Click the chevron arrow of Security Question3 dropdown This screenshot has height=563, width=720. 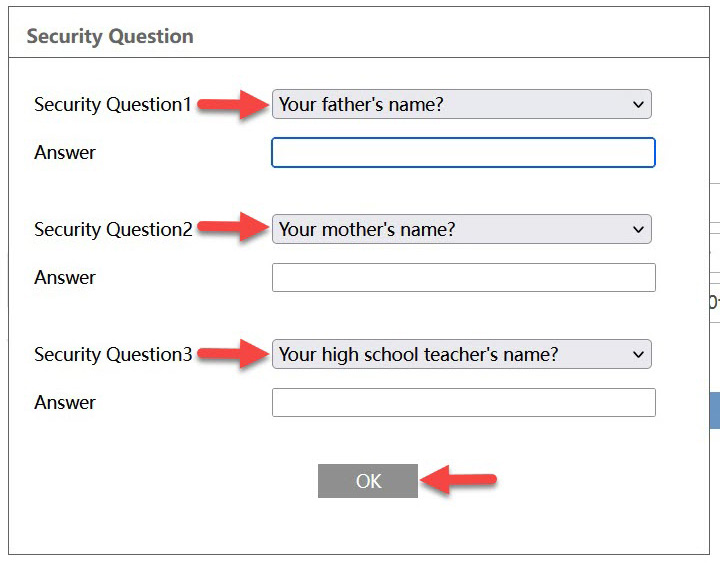[639, 354]
